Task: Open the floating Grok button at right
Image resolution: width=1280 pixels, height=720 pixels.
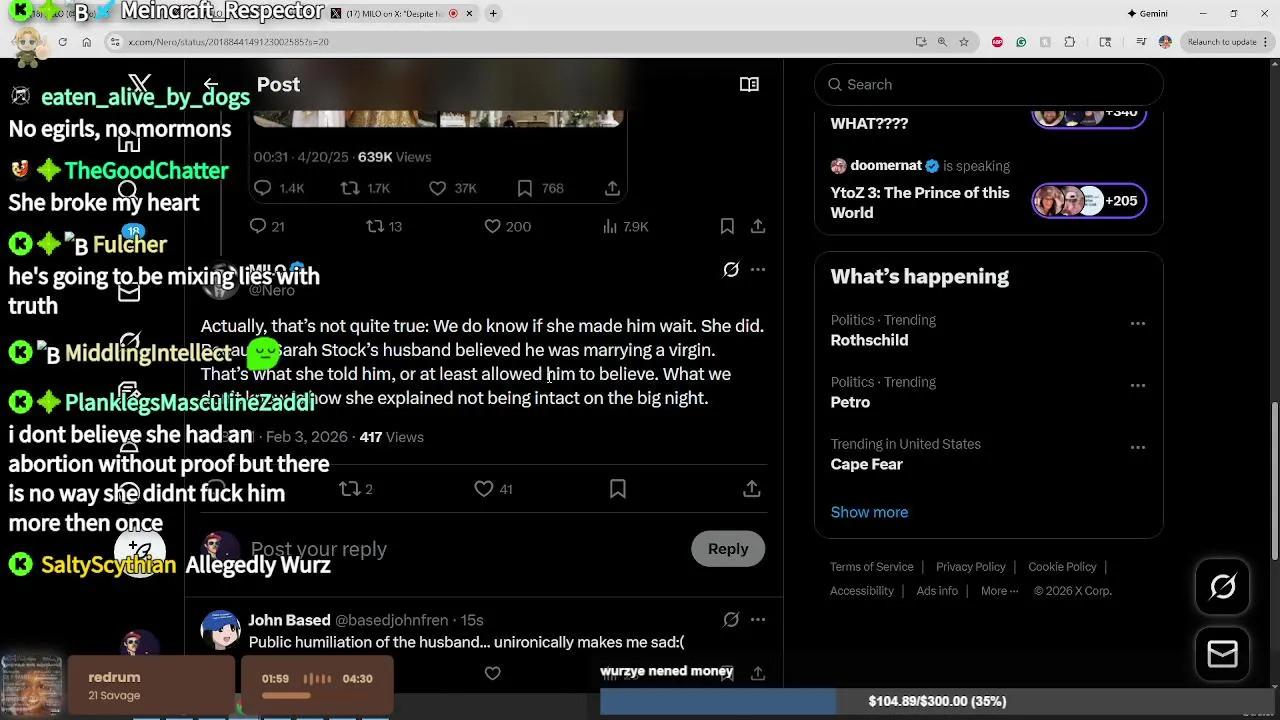Action: pos(1223,587)
